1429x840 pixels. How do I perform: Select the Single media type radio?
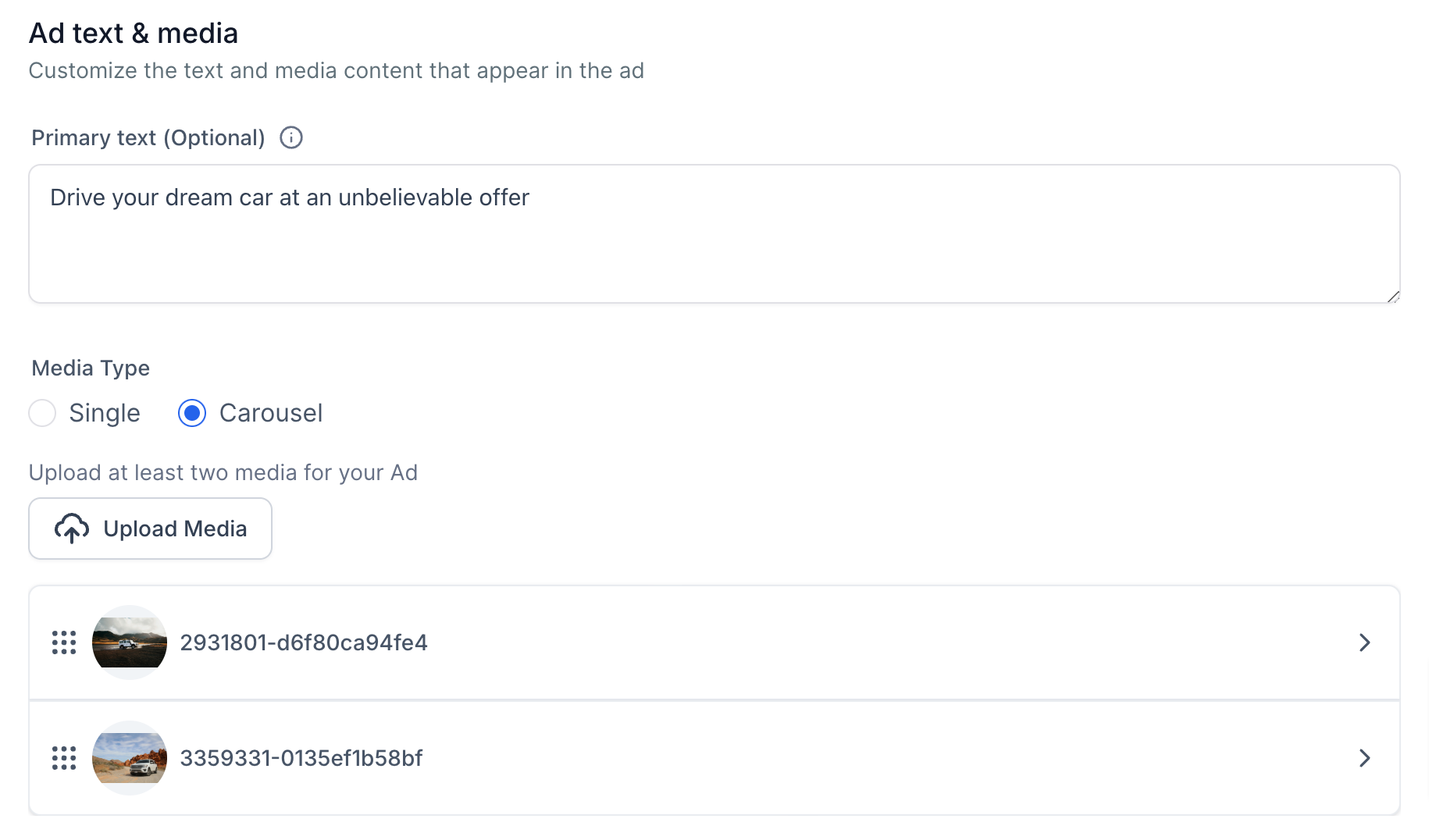tap(42, 413)
